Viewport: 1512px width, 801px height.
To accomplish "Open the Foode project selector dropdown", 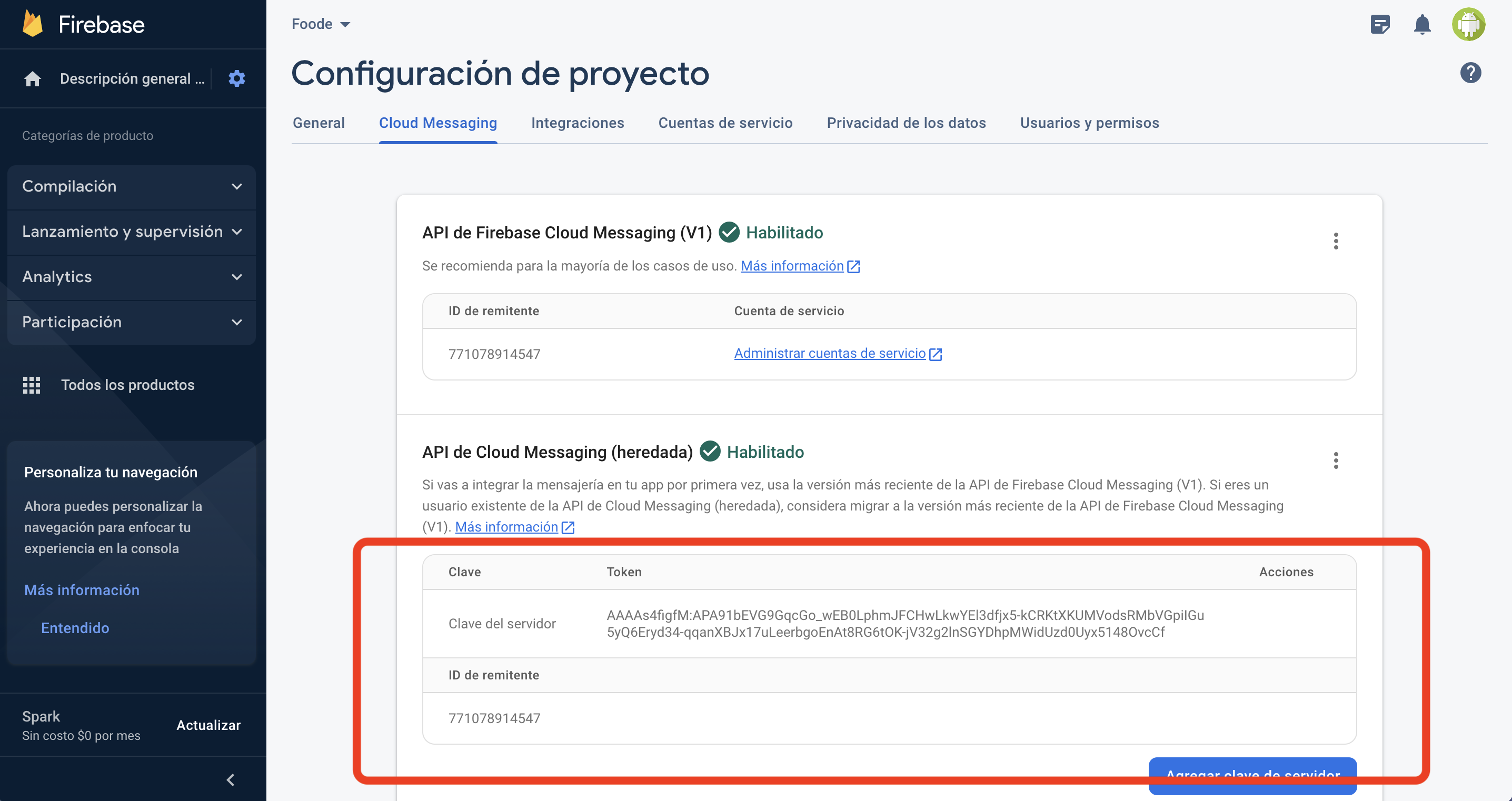I will click(x=321, y=24).
